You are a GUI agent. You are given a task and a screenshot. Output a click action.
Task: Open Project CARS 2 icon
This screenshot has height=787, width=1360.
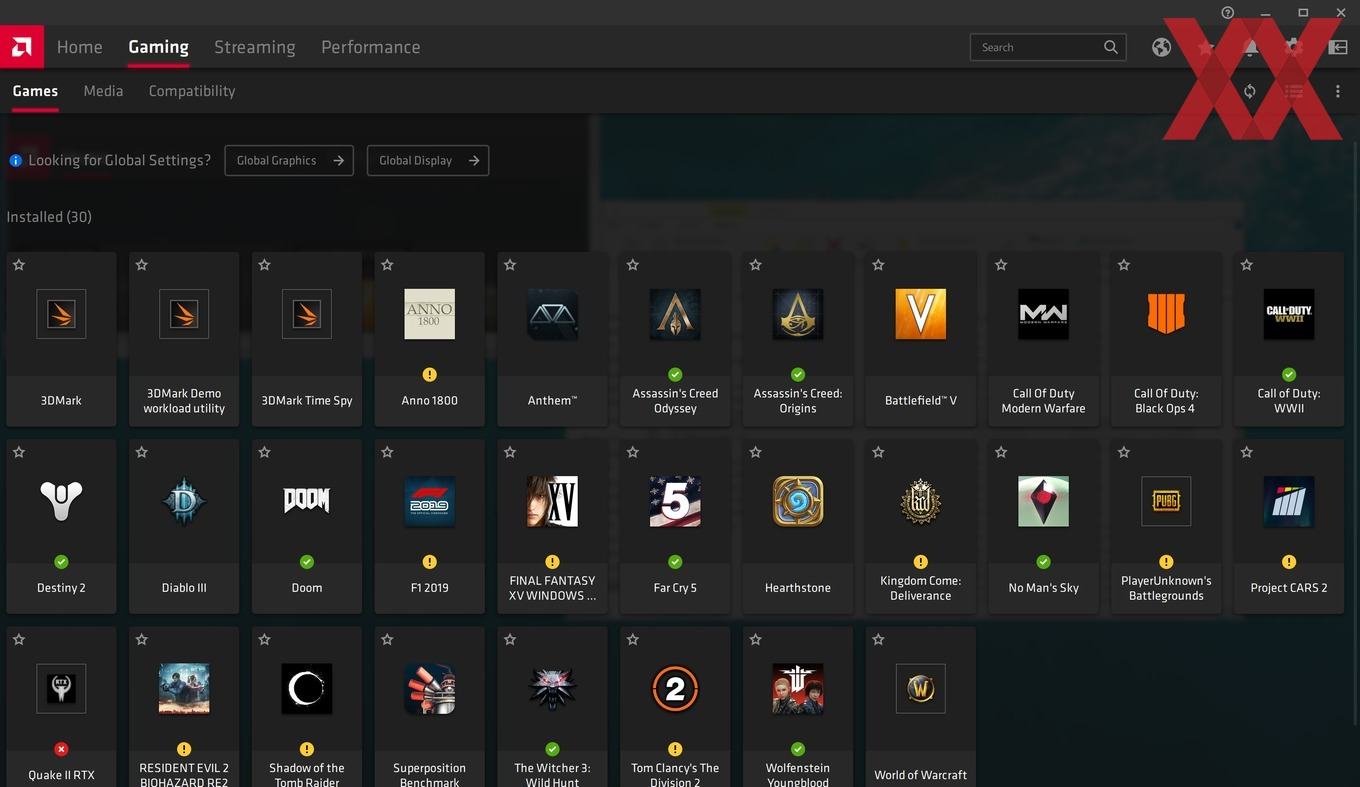coord(1289,501)
